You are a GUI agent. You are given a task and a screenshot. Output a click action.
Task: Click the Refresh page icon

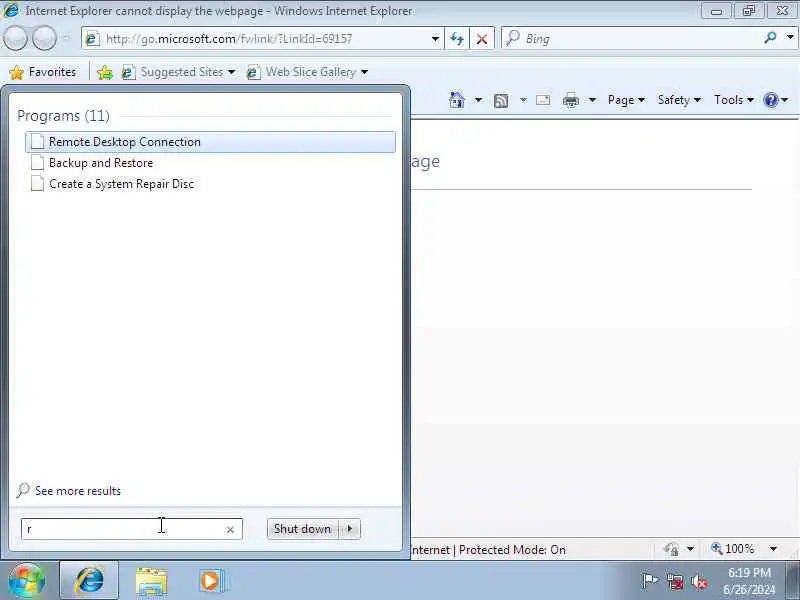tap(457, 39)
